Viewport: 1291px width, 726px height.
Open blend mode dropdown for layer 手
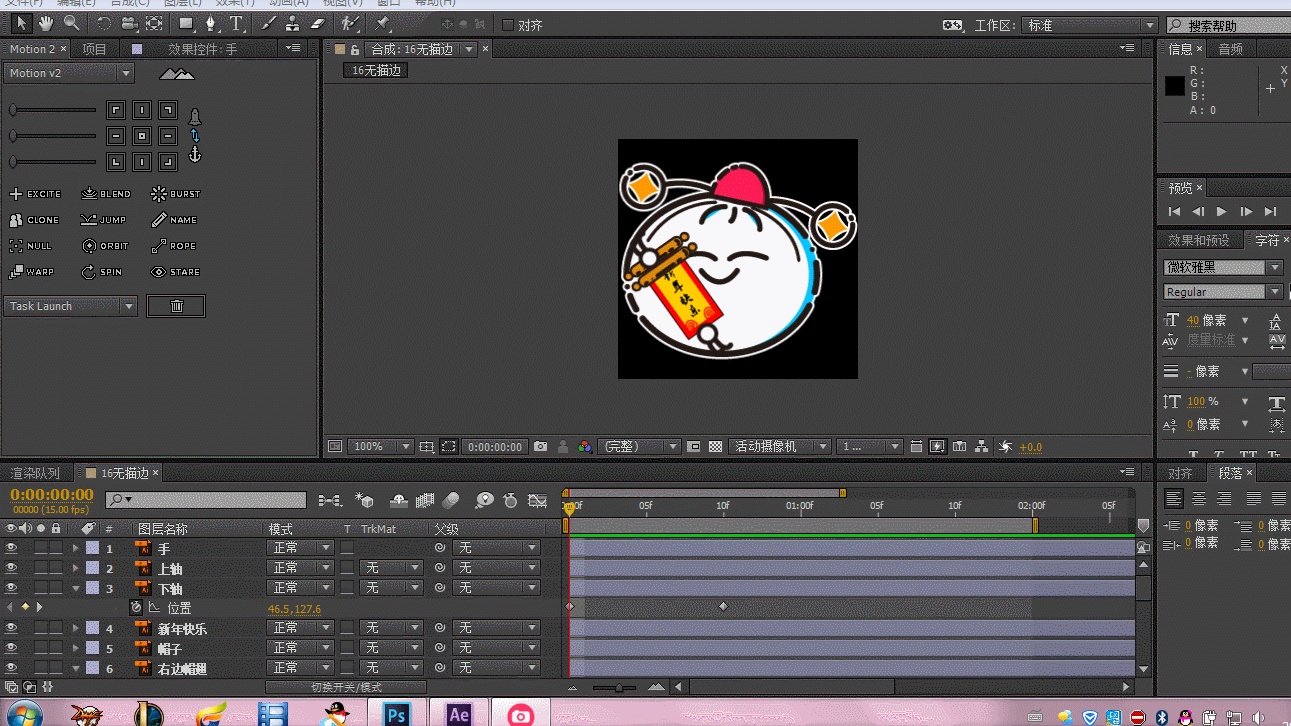tap(300, 548)
